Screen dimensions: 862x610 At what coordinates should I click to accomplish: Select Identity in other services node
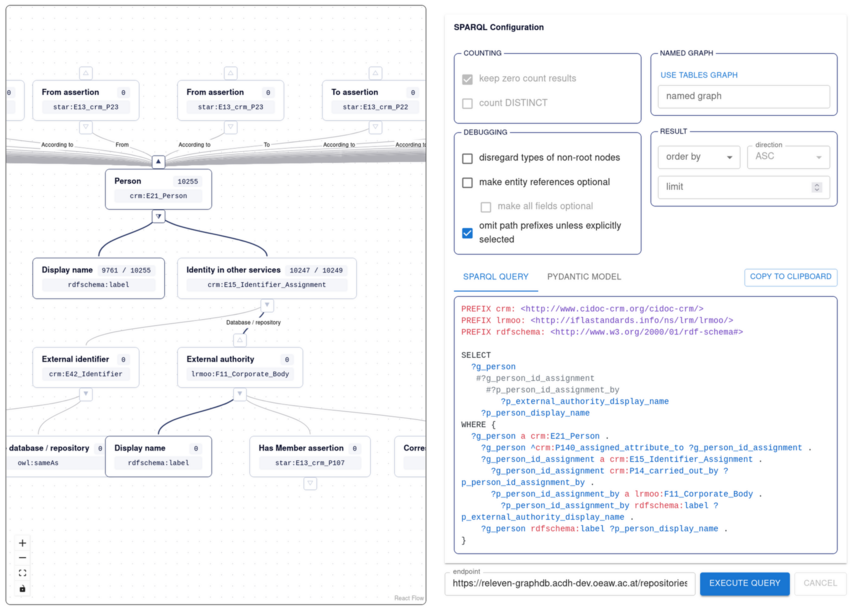pyautogui.click(x=267, y=278)
